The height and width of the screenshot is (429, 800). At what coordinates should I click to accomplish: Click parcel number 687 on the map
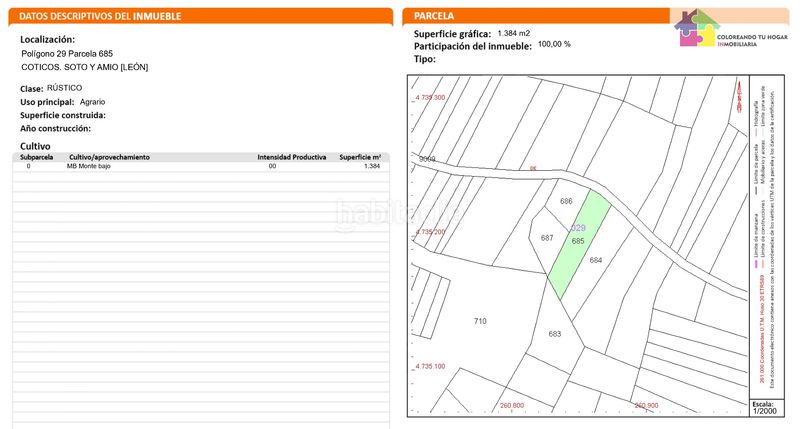click(547, 238)
